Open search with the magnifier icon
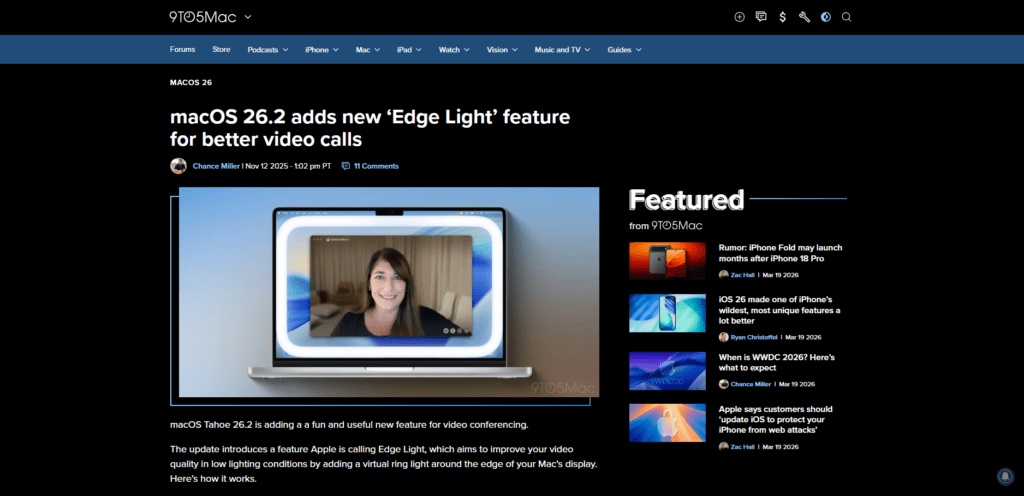1024x496 pixels. 846,17
